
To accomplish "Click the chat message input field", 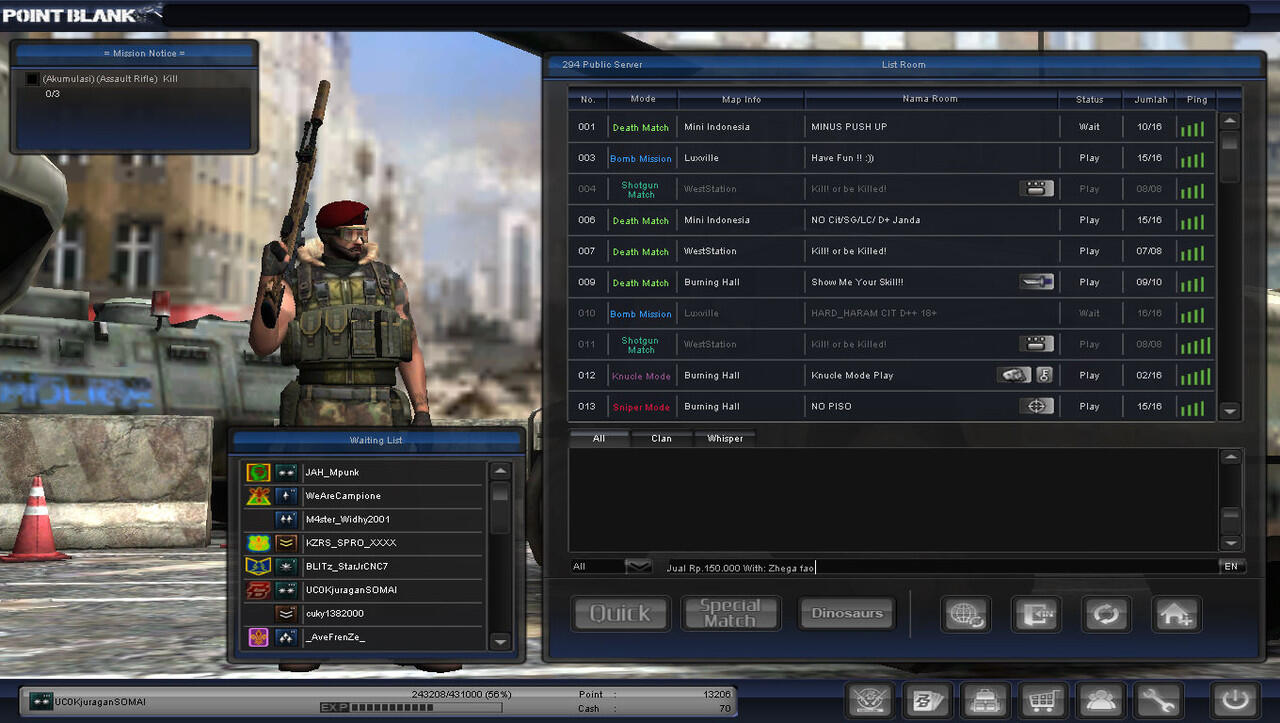I will coord(938,567).
